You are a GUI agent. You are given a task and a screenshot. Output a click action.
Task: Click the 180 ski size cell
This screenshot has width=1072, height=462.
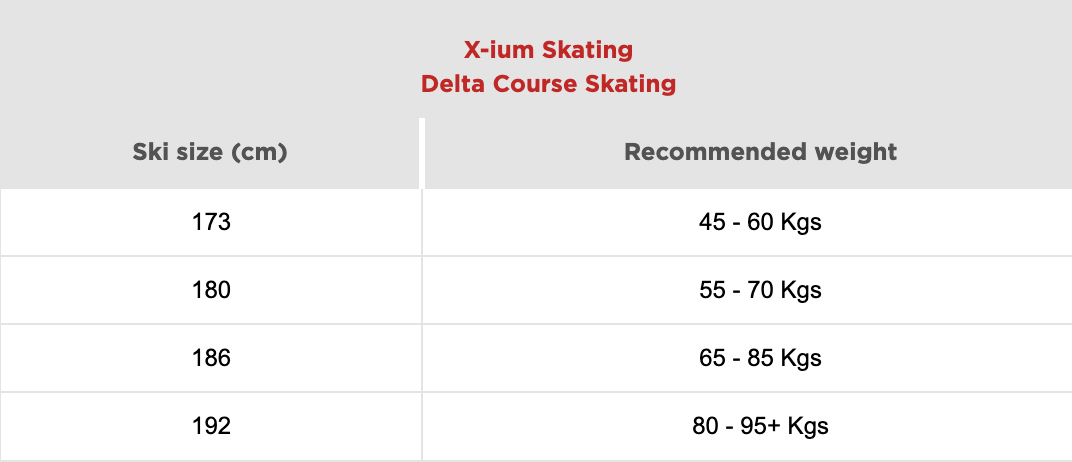point(210,290)
